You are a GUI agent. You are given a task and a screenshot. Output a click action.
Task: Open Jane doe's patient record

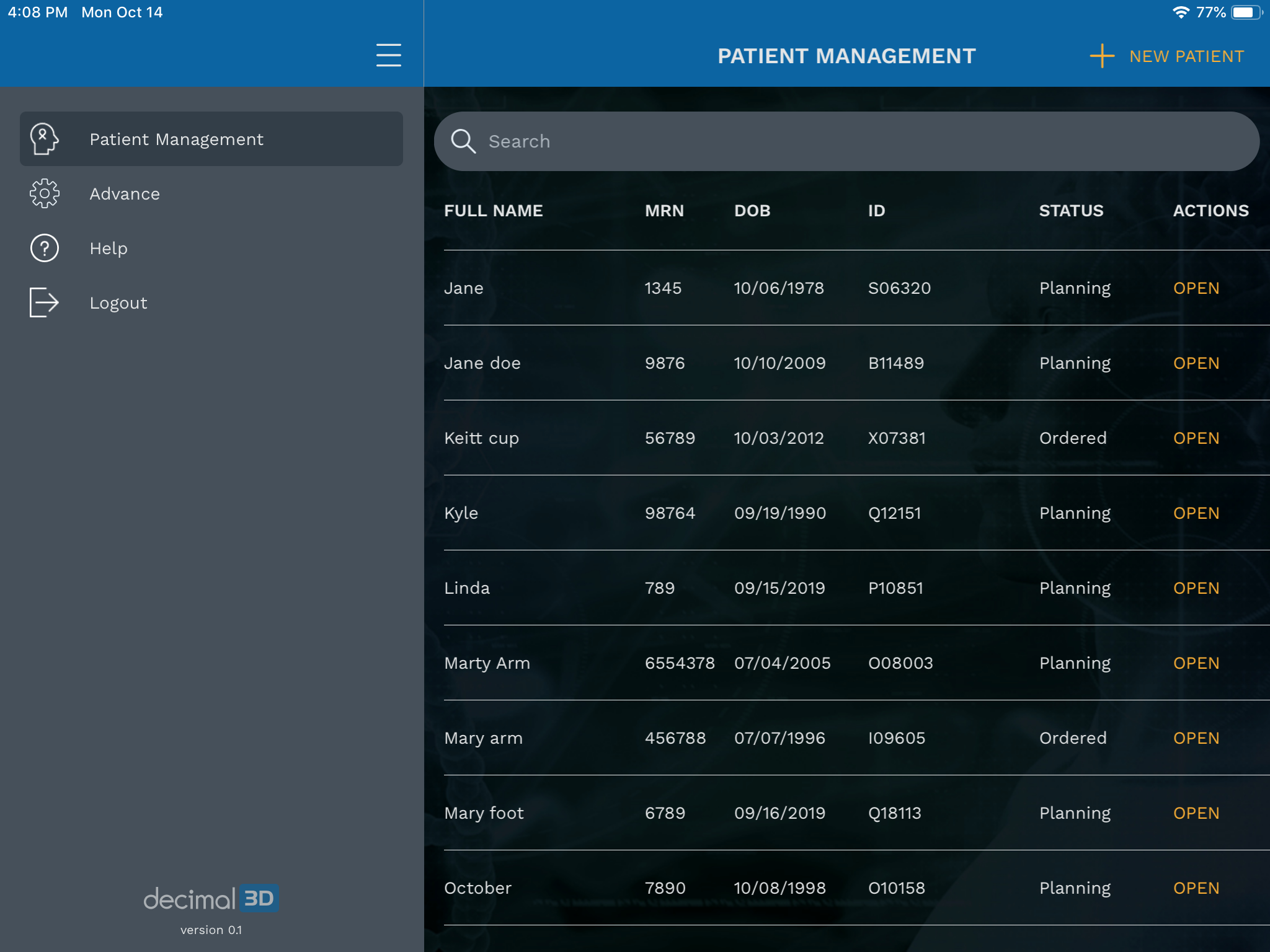click(1196, 363)
